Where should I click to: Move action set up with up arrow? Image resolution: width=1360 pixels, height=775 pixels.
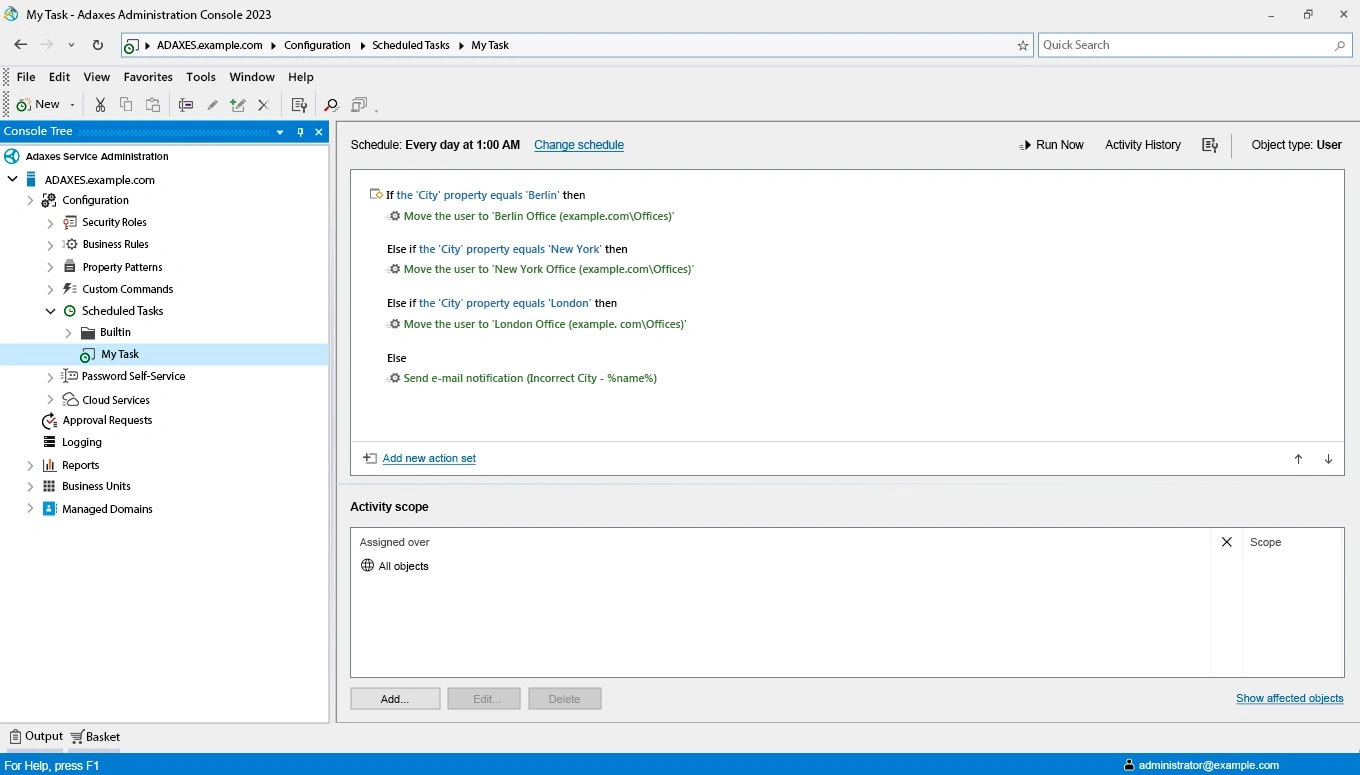1298,459
